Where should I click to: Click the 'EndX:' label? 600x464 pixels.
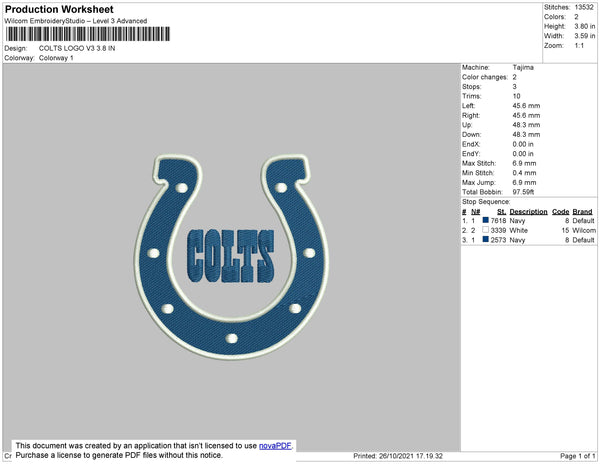click(x=471, y=144)
